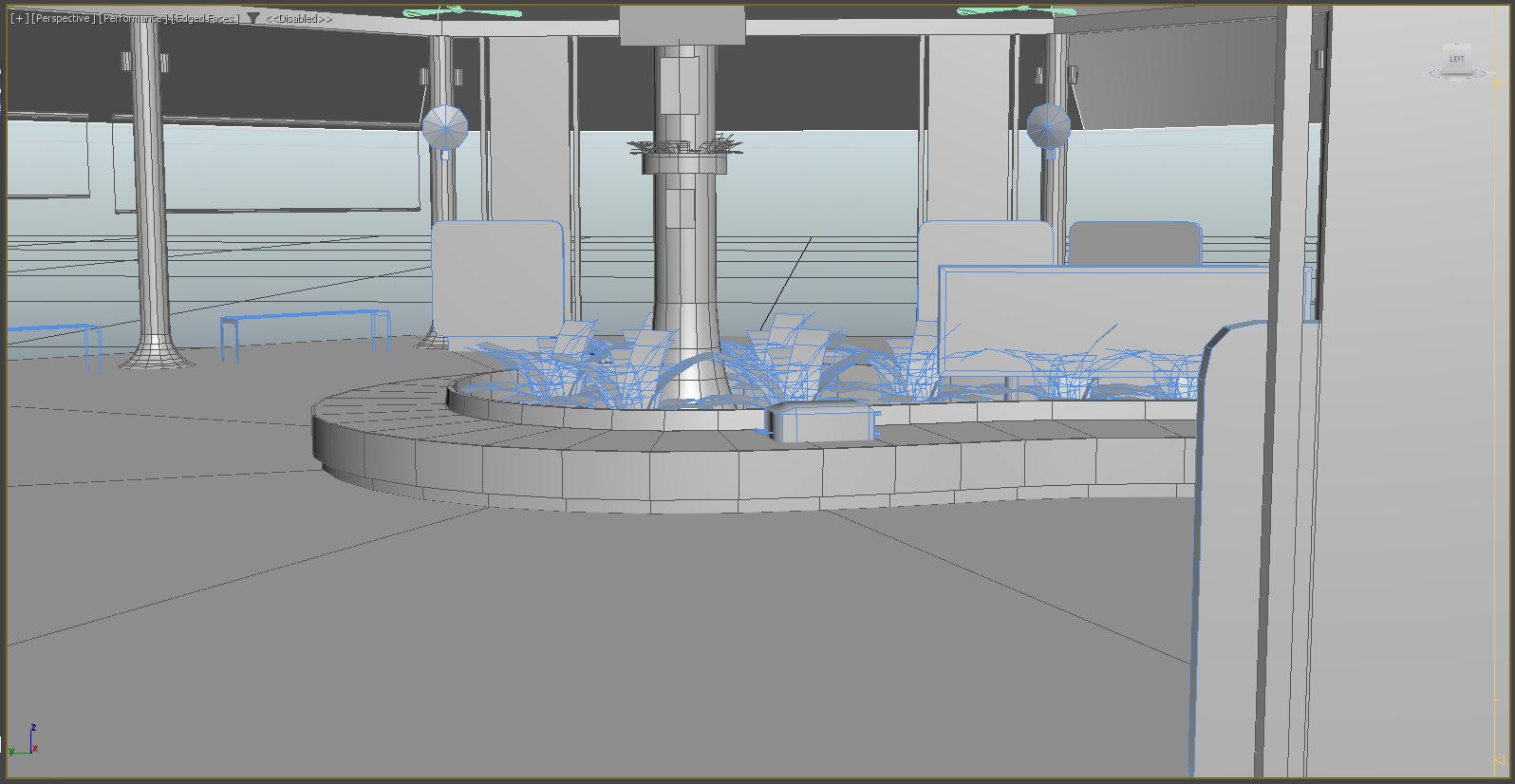1515x784 pixels.
Task: Select the left green ceiling fan
Action: pyautogui.click(x=461, y=12)
